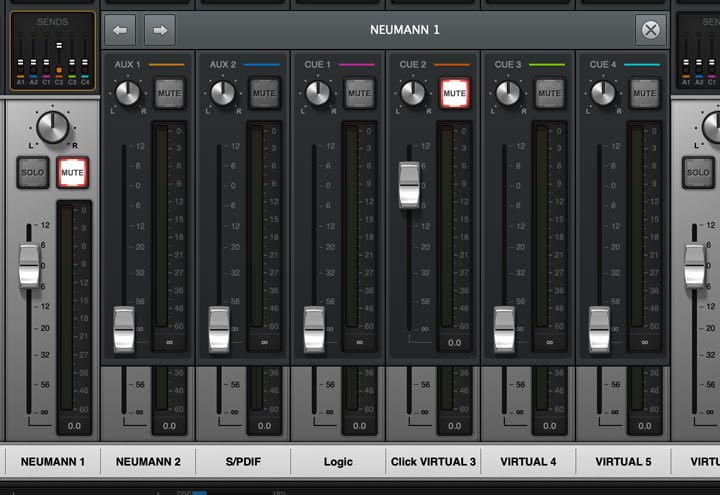Screen dimensions: 720x495
Task: Mute the AUX 1 send
Action: tap(169, 93)
